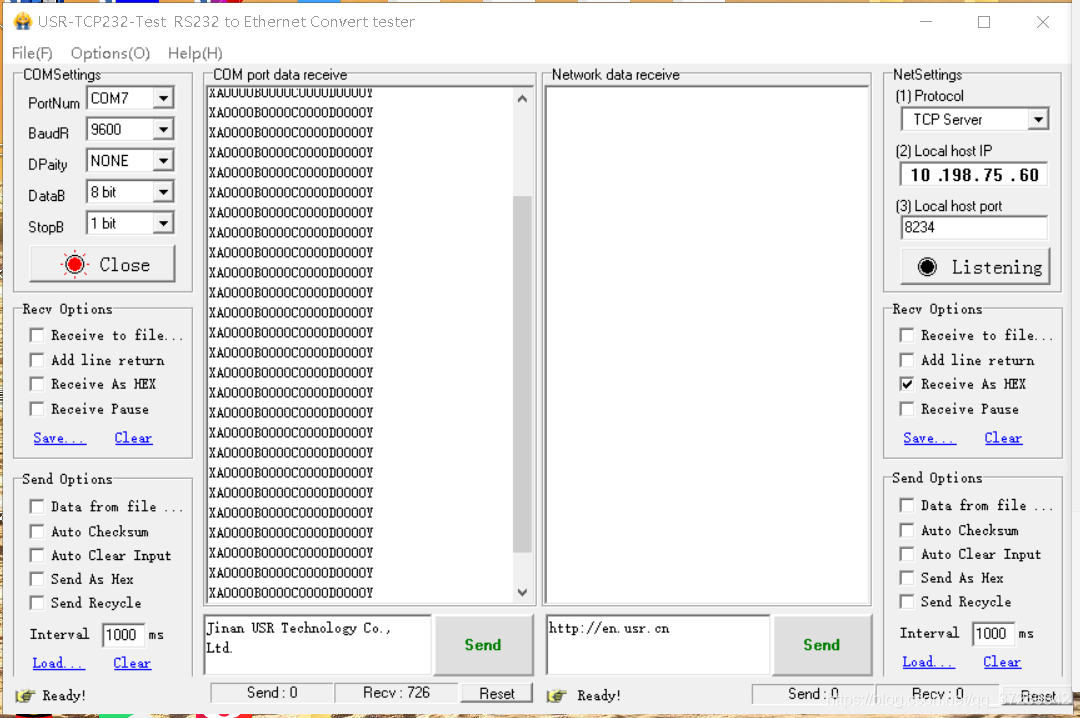Viewport: 1080px width, 718px height.
Task: Click the black Listening status indicator icon
Action: click(x=927, y=267)
